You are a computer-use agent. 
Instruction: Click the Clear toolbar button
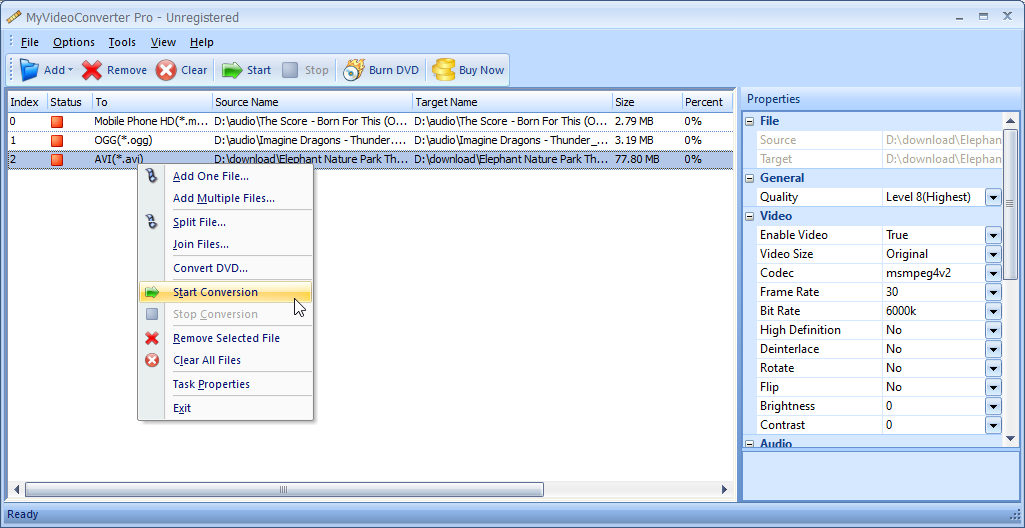pos(182,70)
